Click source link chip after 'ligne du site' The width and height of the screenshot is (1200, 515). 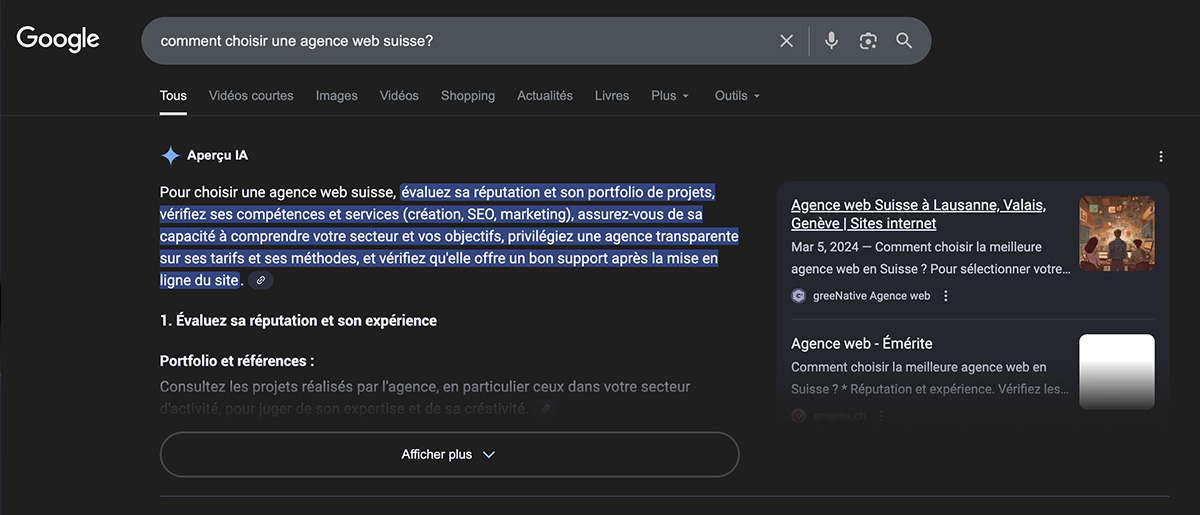click(261, 281)
